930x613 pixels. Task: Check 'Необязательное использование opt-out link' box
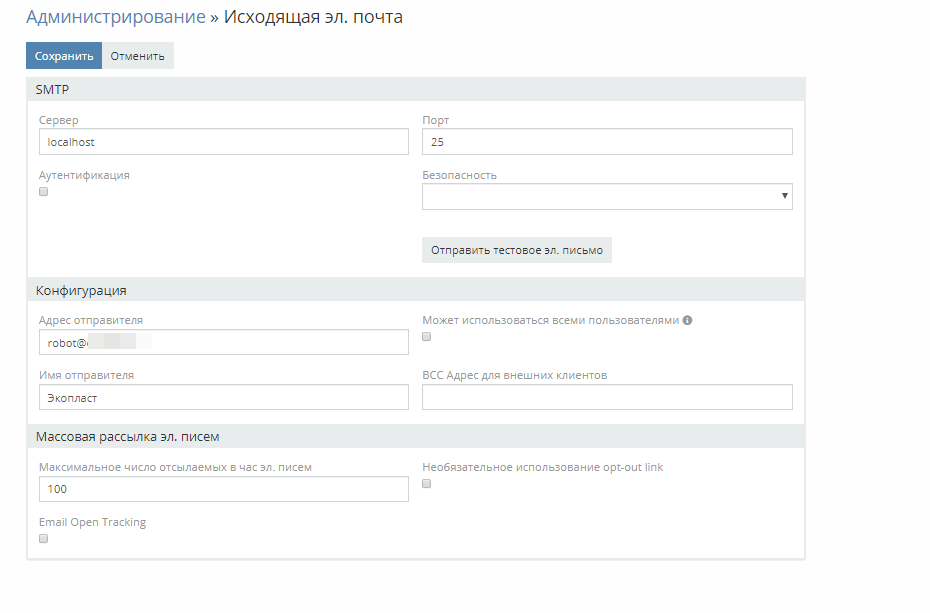tap(427, 484)
